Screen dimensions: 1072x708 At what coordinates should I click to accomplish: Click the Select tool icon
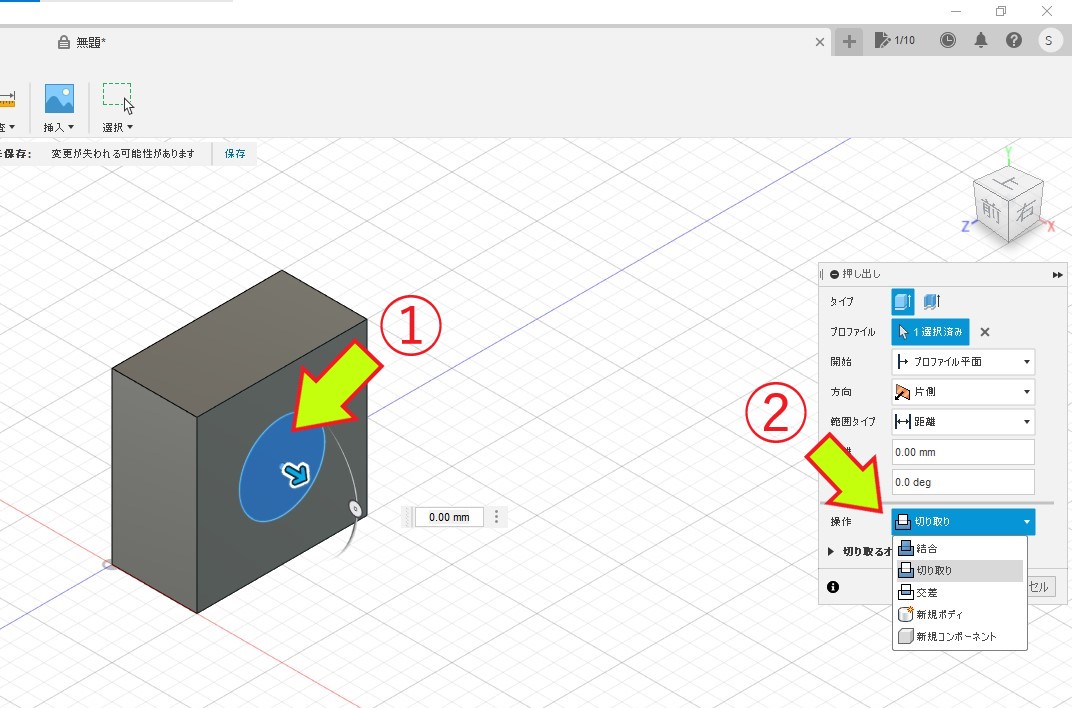pyautogui.click(x=118, y=98)
